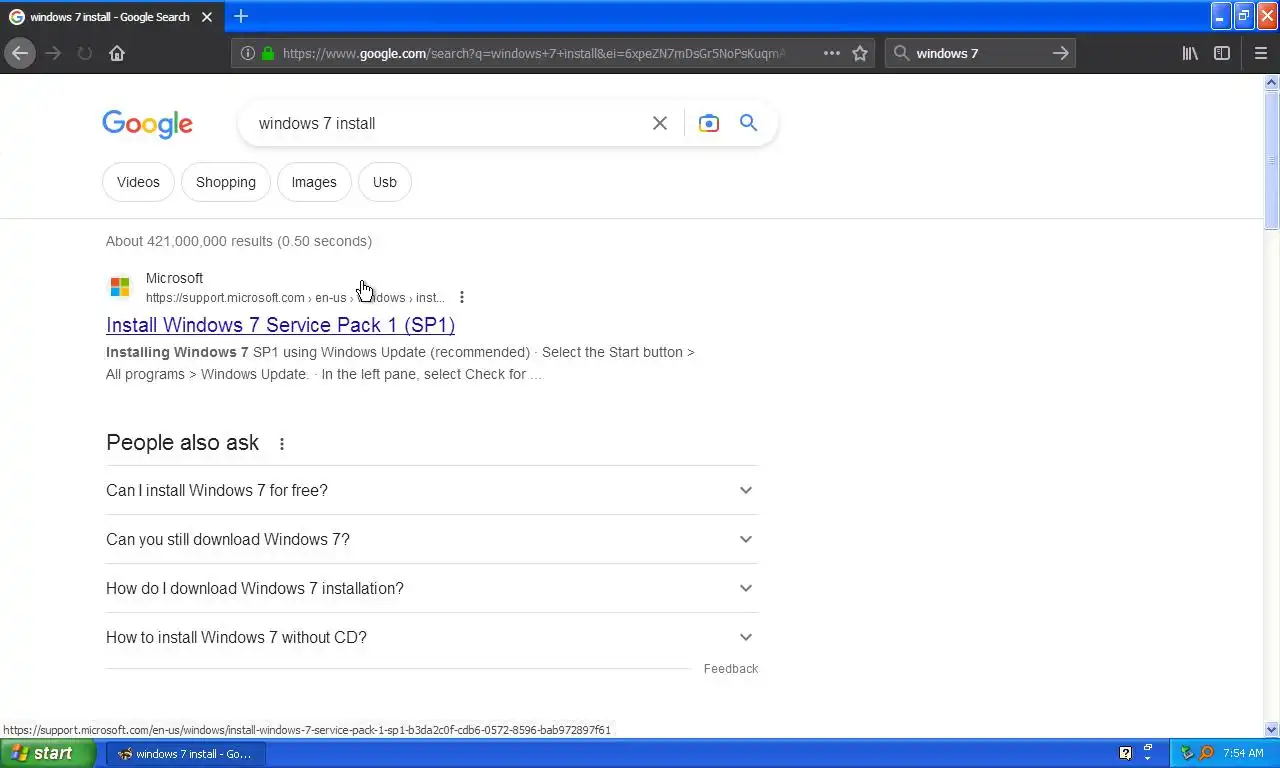The width and height of the screenshot is (1280, 768).
Task: Select the Usb filter chip
Action: tap(385, 182)
